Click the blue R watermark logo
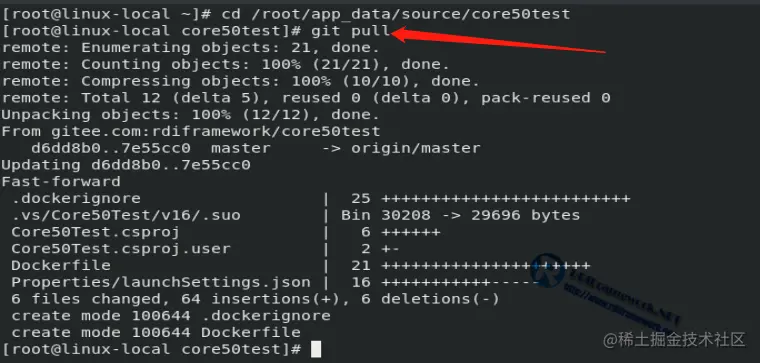This screenshot has width=760, height=363. pyautogui.click(x=548, y=269)
